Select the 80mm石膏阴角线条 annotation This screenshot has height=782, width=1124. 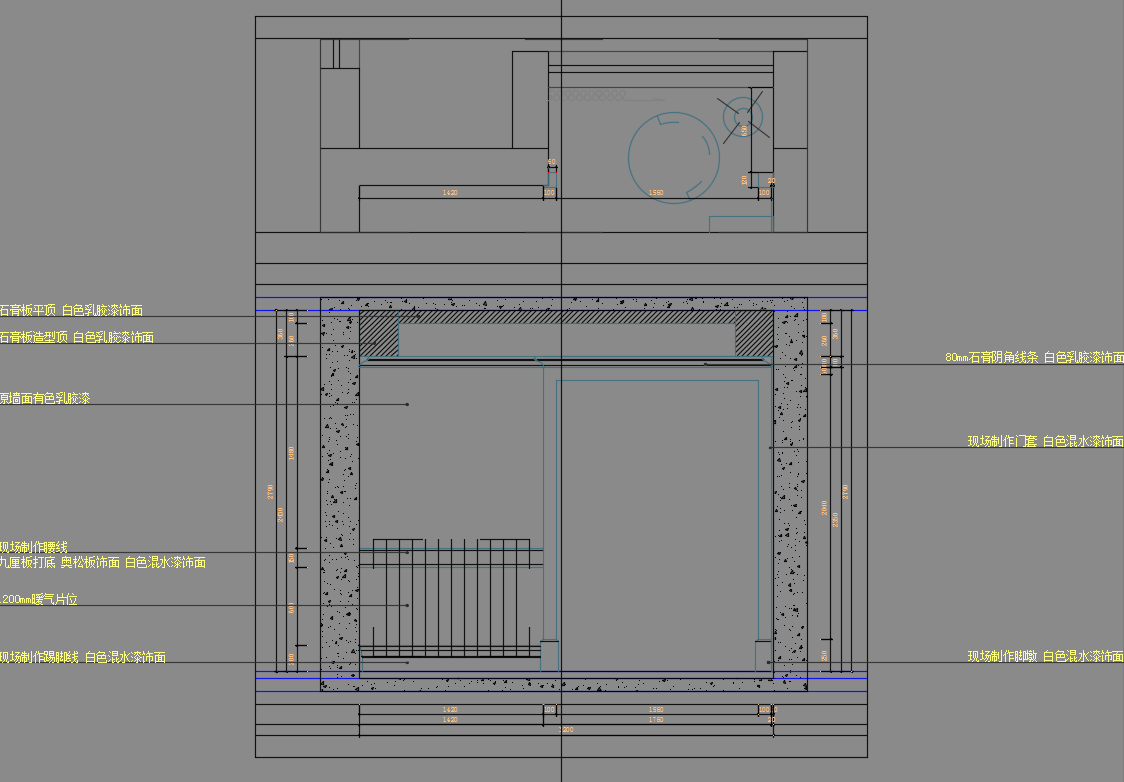1034,357
